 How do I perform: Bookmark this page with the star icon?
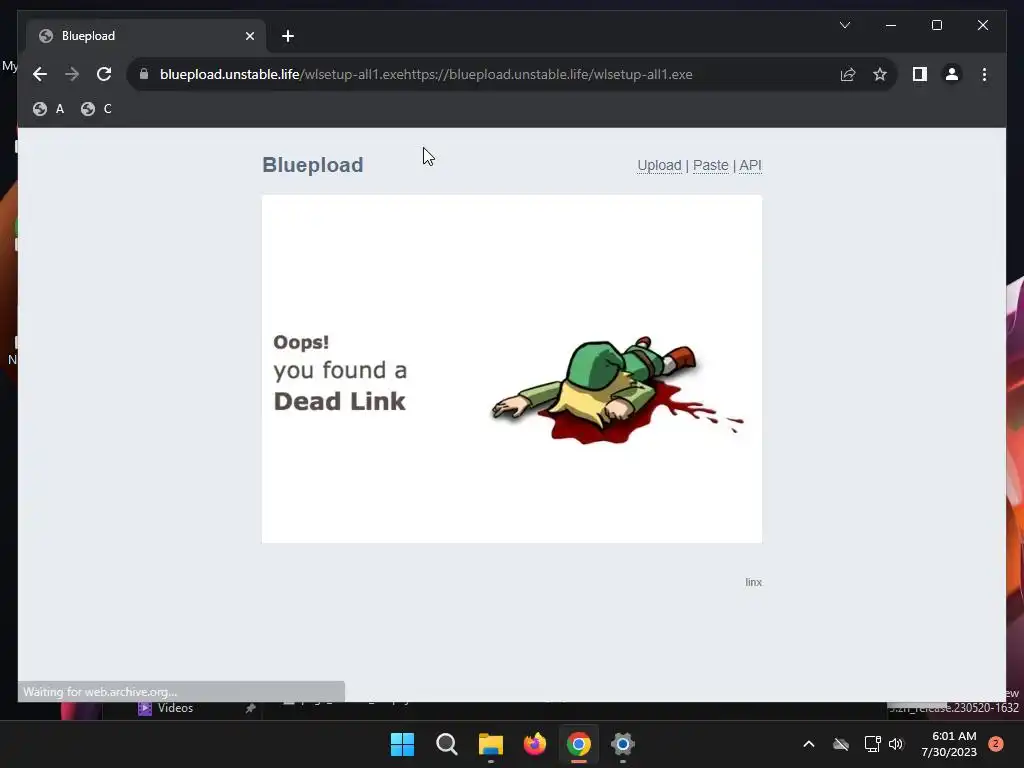pos(880,74)
